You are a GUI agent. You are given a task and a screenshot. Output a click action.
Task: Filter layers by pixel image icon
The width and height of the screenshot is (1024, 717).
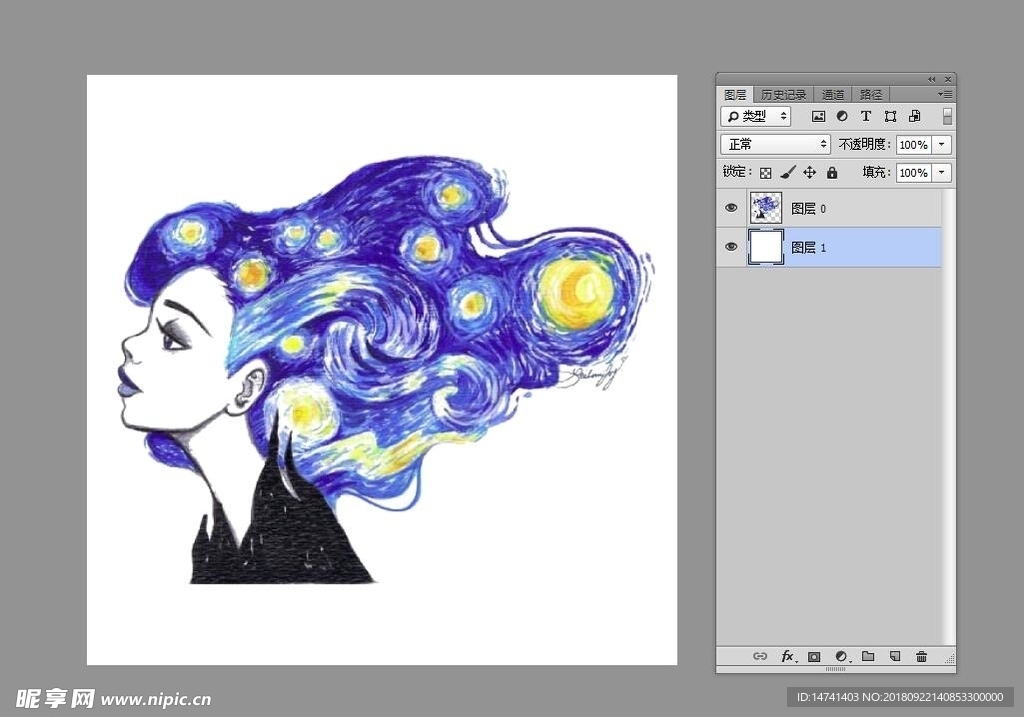[818, 116]
